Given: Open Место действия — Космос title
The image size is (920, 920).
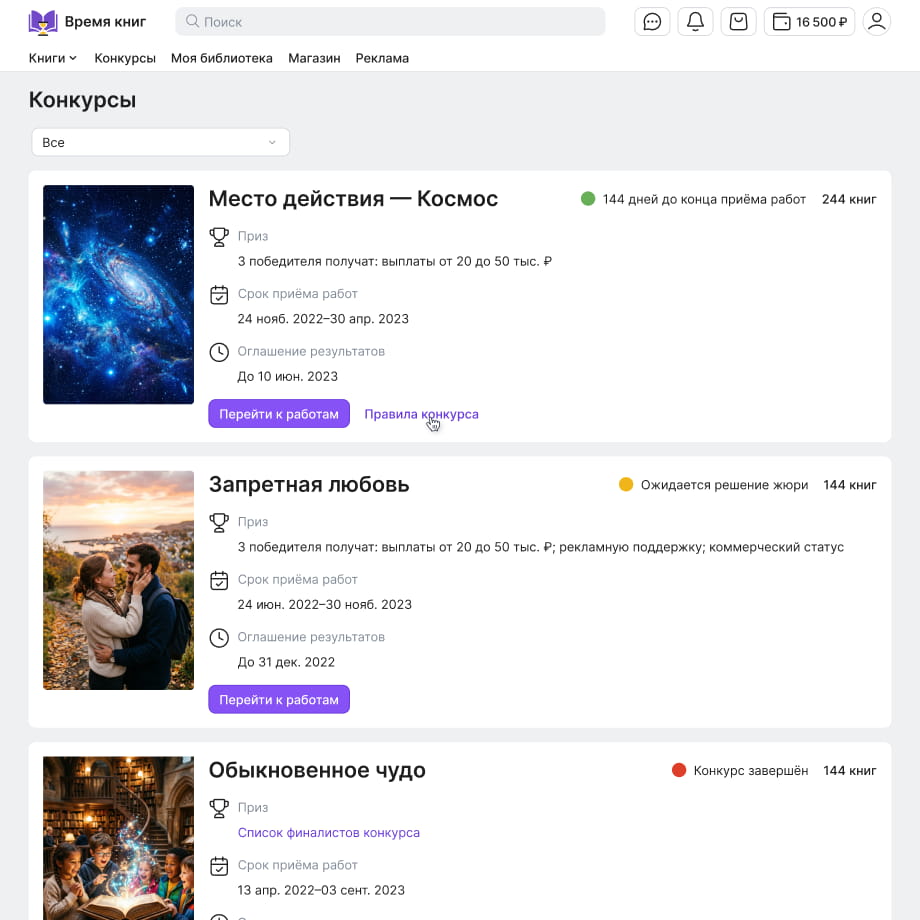Looking at the screenshot, I should (x=353, y=199).
